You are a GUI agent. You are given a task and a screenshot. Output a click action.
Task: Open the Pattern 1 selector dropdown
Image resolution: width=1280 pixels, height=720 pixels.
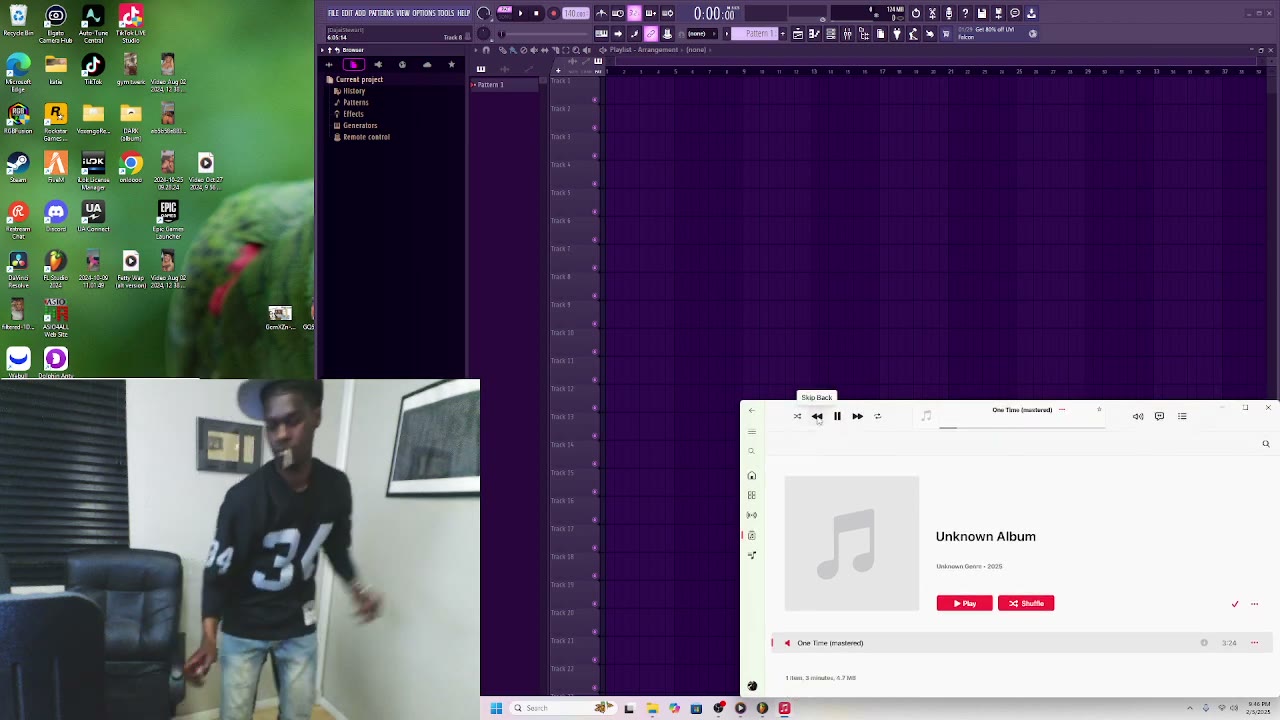point(757,34)
